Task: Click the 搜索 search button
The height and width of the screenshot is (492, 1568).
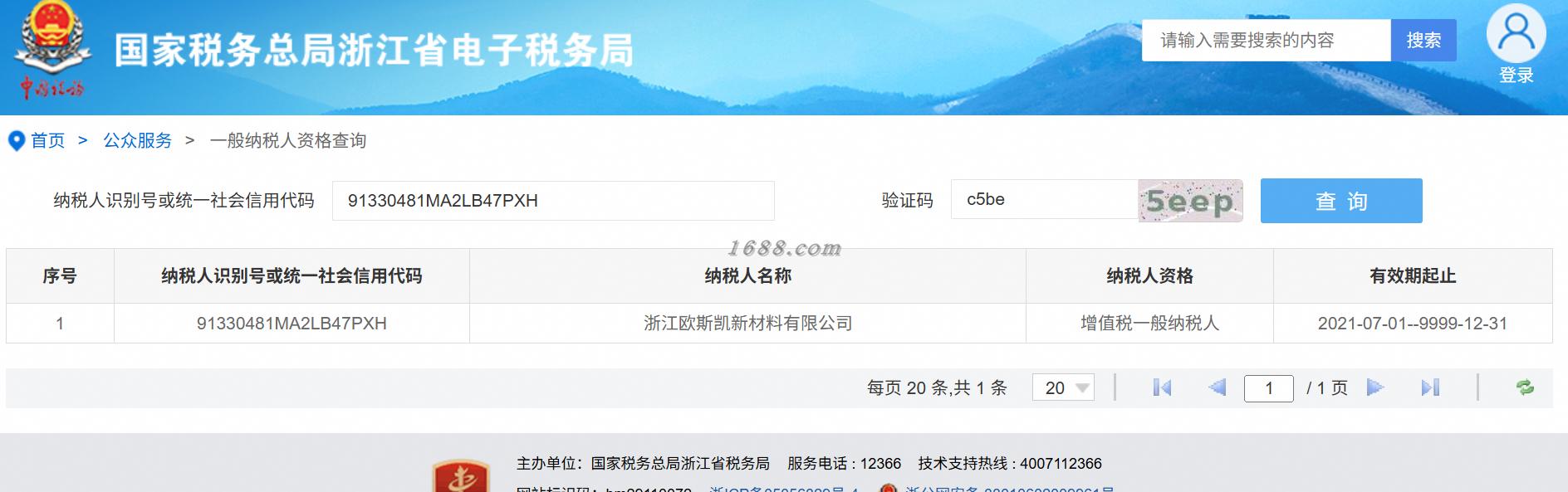Action: tap(1423, 40)
